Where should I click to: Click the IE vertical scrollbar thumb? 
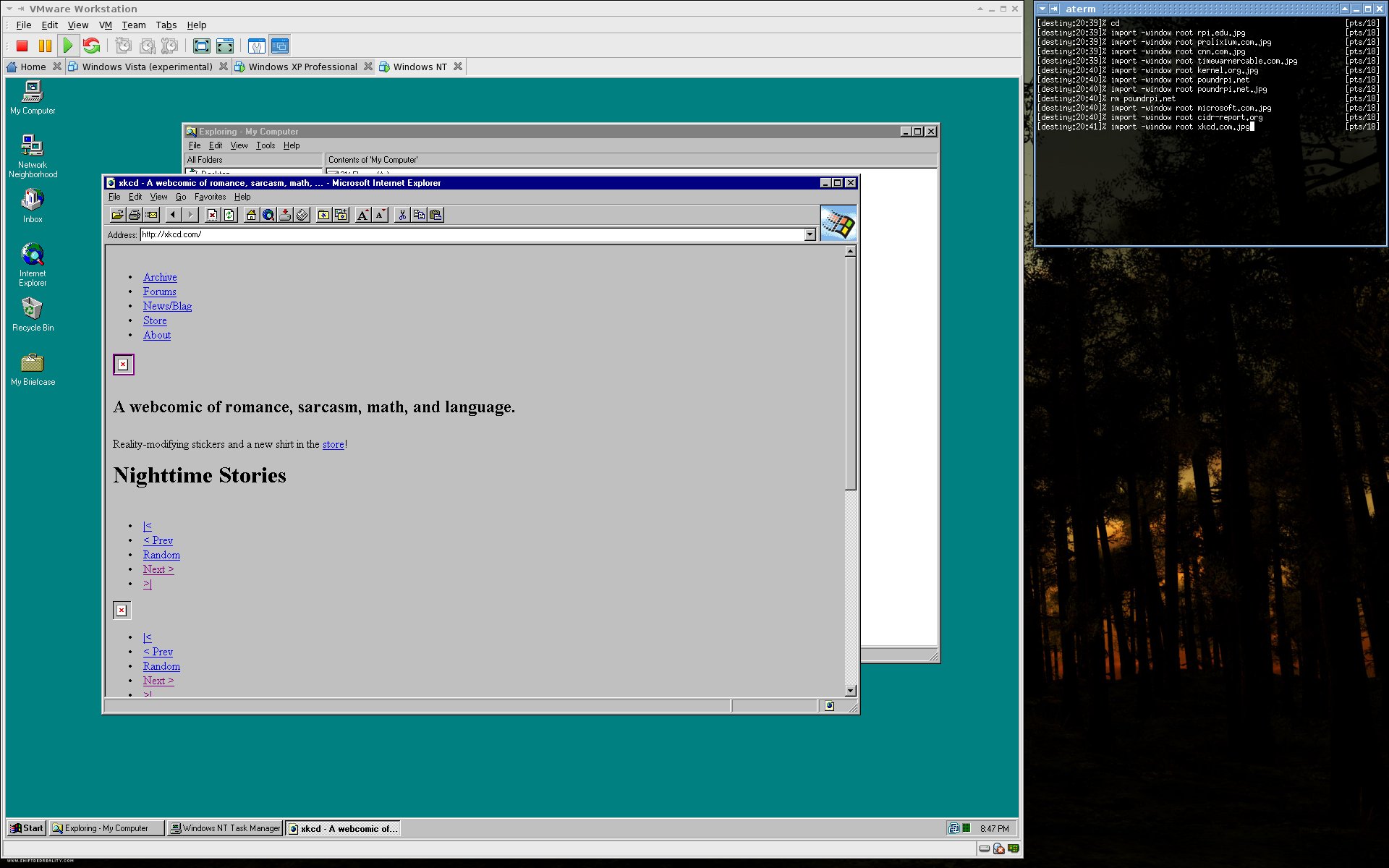pyautogui.click(x=851, y=373)
